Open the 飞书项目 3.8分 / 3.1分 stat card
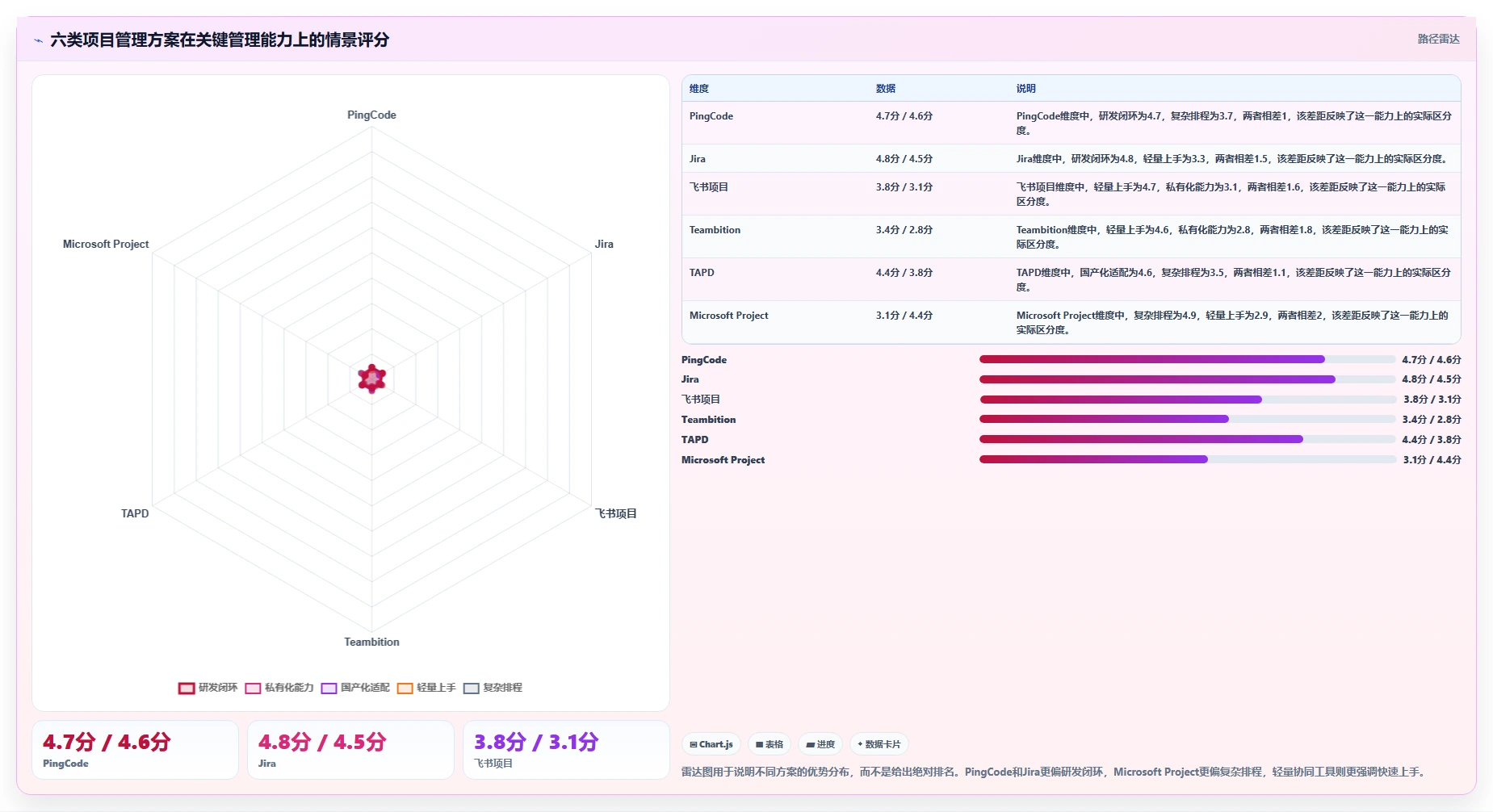This screenshot has width=1493, height=812. tap(566, 750)
